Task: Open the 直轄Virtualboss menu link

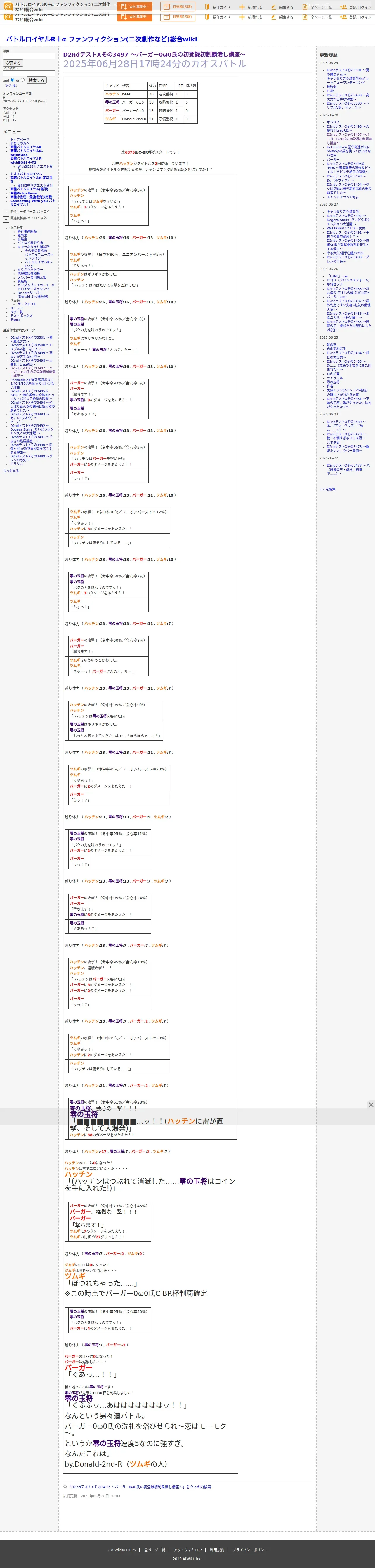Action: click(23, 193)
